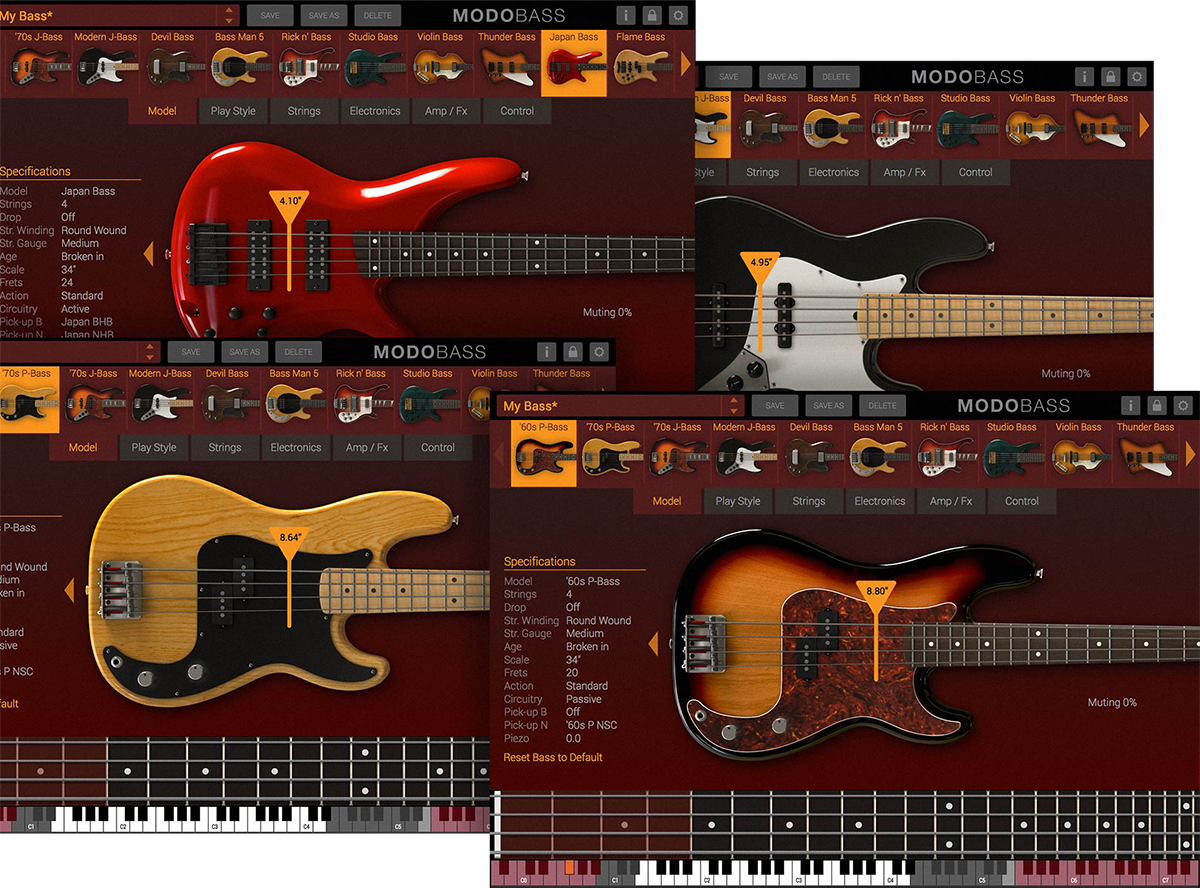The height and width of the screenshot is (888, 1200).
Task: Select Model tab in the '60s P-Bass window
Action: pyautogui.click(x=667, y=501)
